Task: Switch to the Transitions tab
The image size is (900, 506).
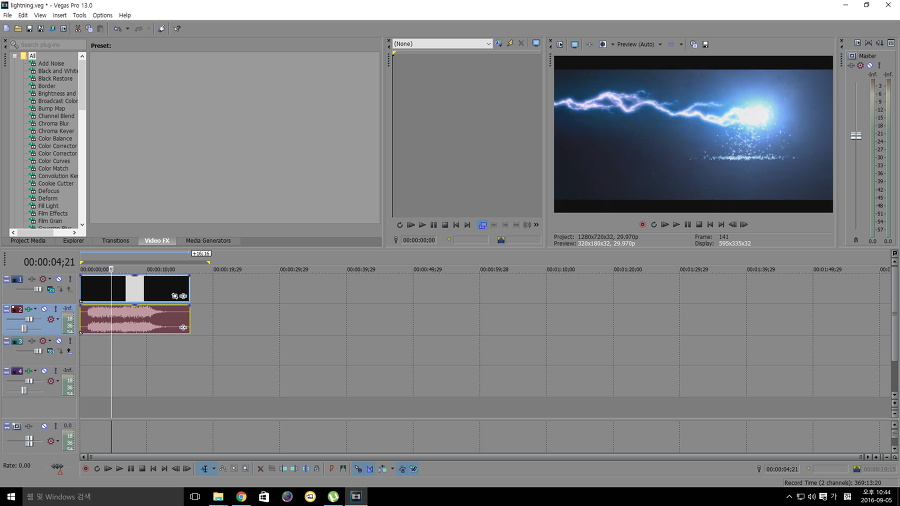Action: tap(115, 240)
